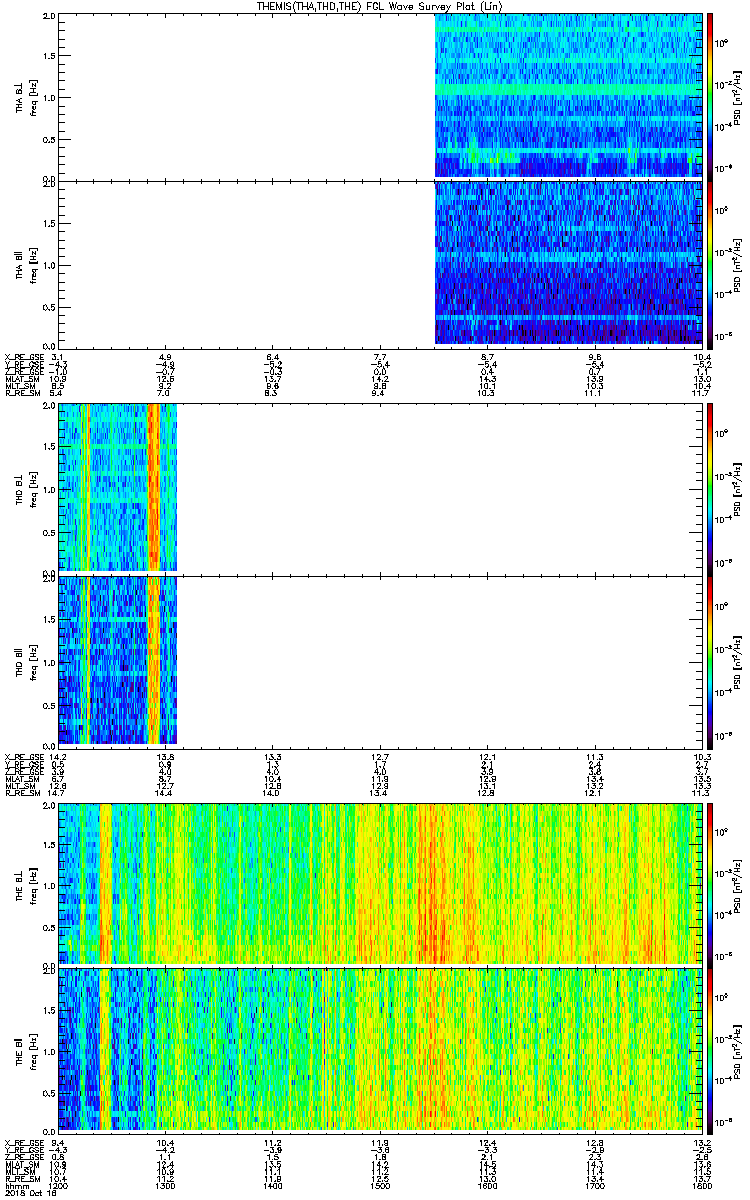Click the THD B-perpendicular spectrogram panel
This screenshot has width=750, height=1200.
coord(380,488)
